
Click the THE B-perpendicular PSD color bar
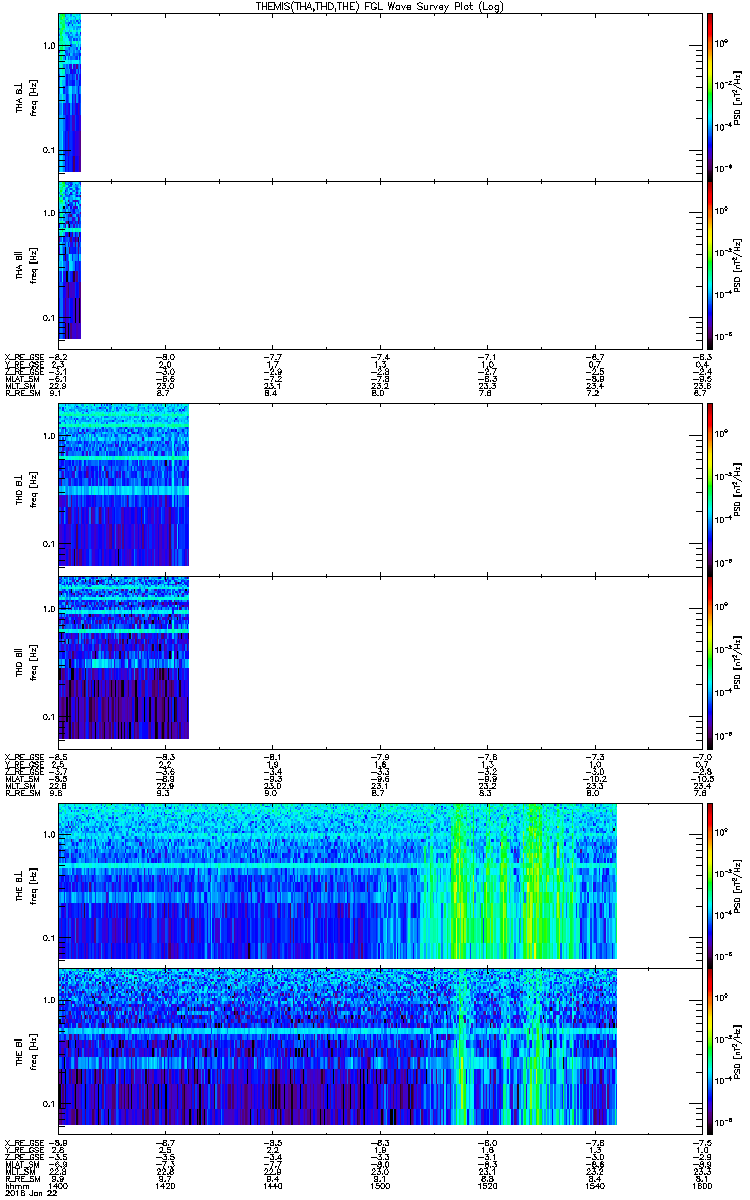tap(710, 885)
